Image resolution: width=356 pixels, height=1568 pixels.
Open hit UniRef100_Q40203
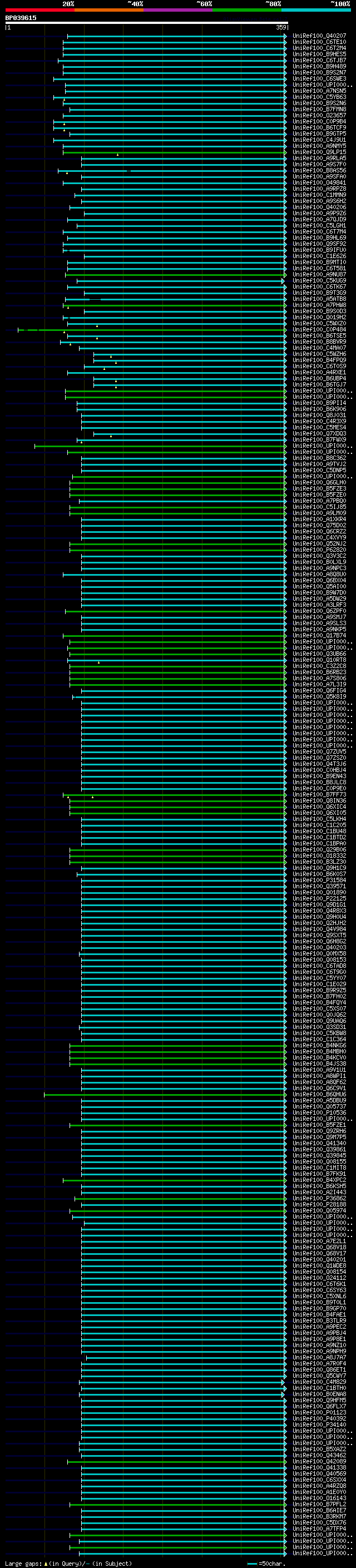(319, 948)
